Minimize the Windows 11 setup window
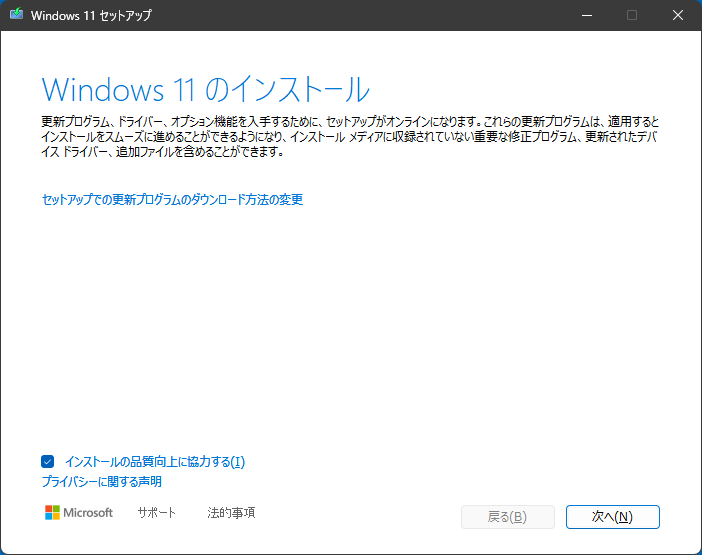The image size is (702, 555). click(x=587, y=15)
